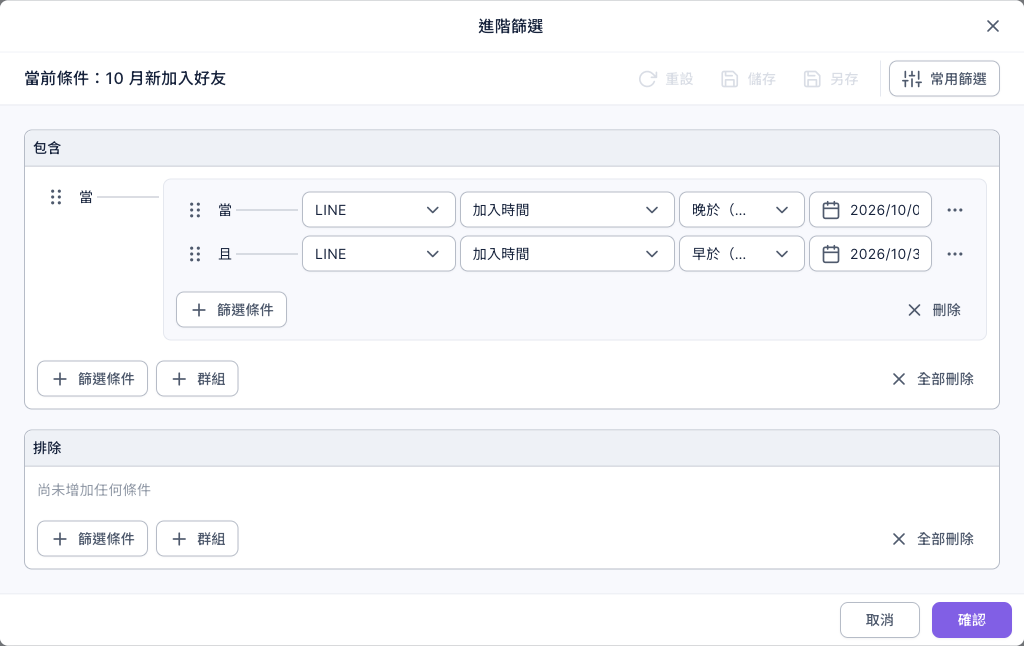Click the 當前條件：10 月新加入好友 text
The height and width of the screenshot is (646, 1024).
[125, 78]
